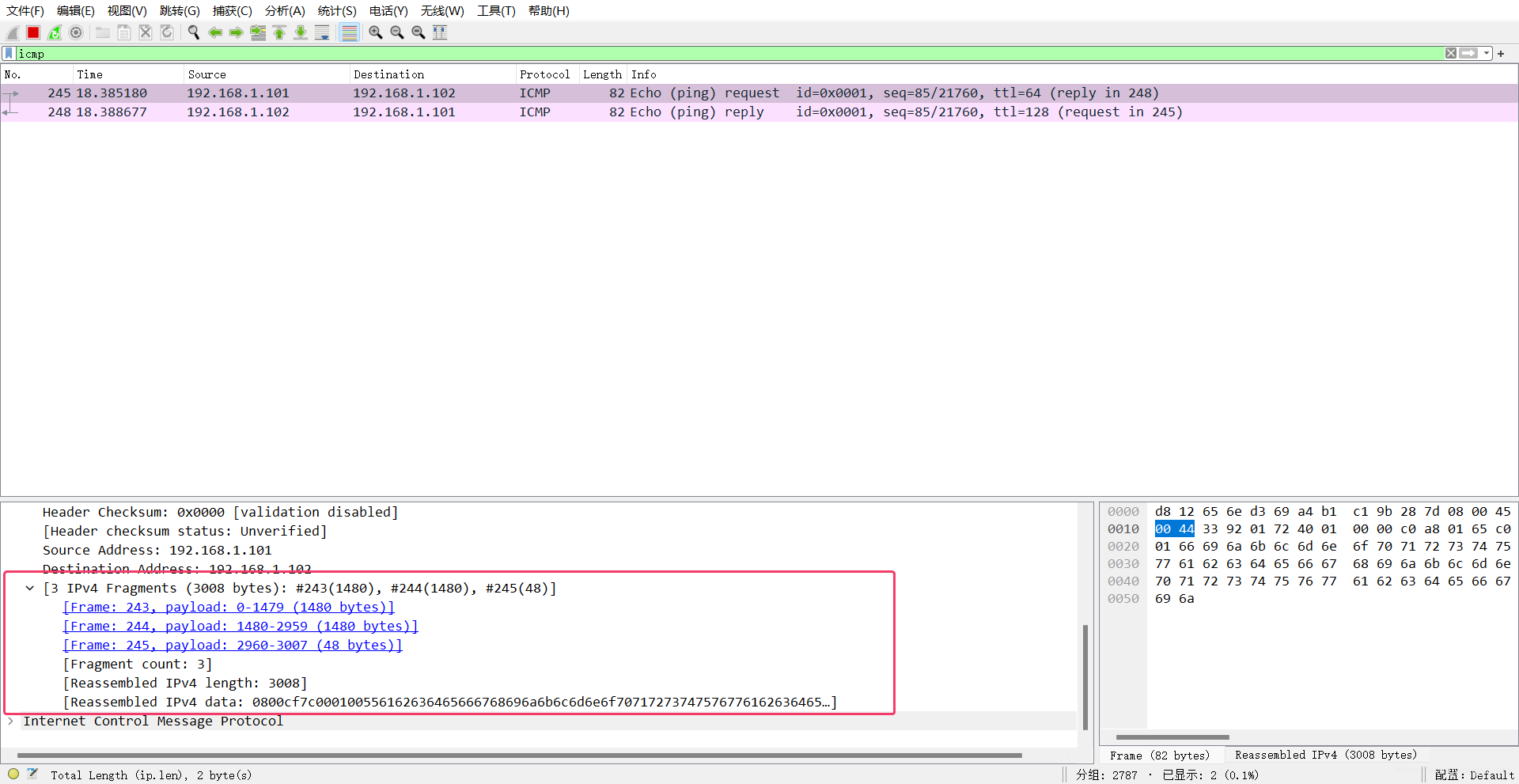The width and height of the screenshot is (1519, 784).
Task: Switch to Frame (82 bytes) tab
Action: click(x=1160, y=756)
